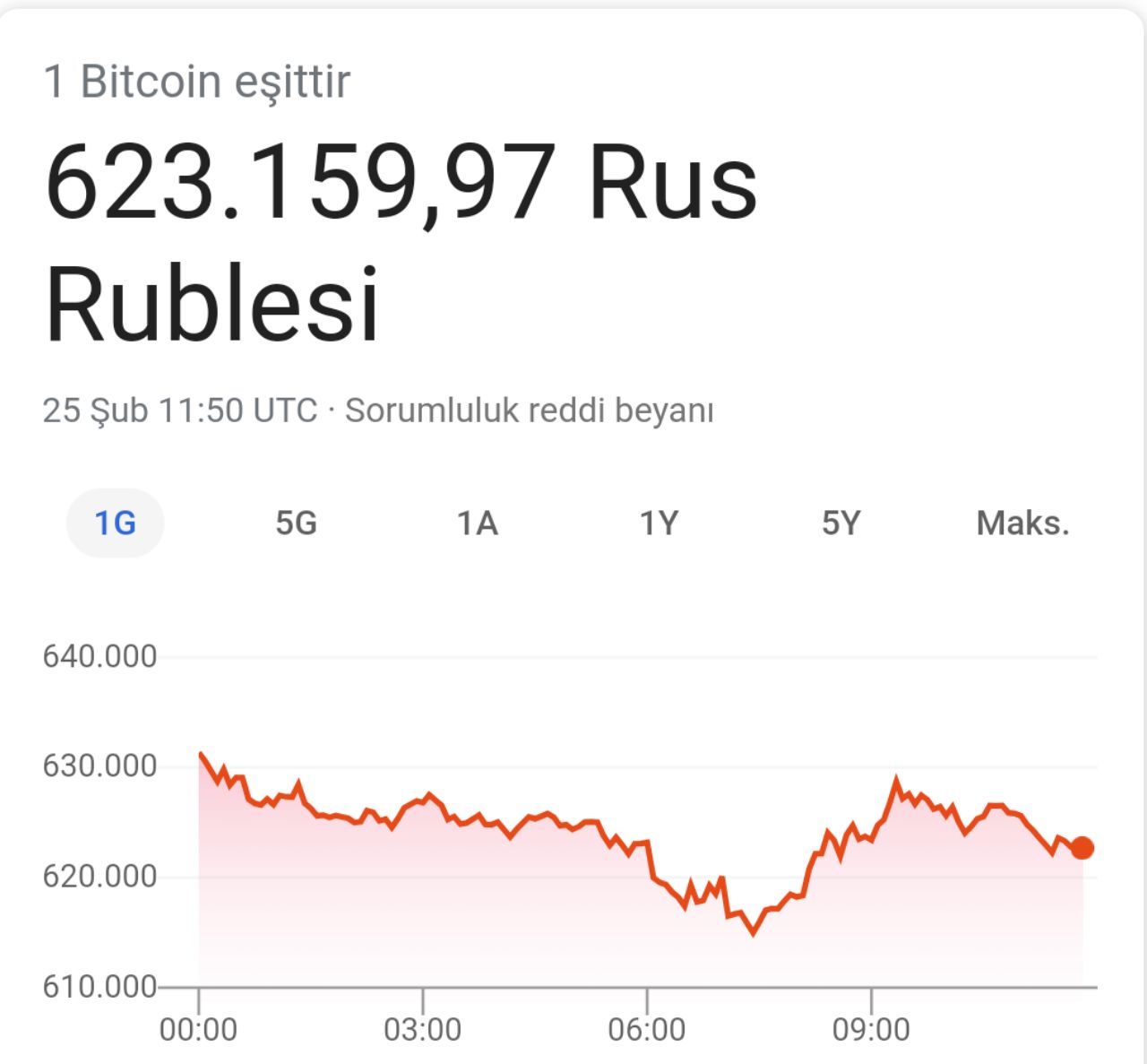1147x1064 pixels.
Task: Open the Sorumluluk reddi beyanı link
Action: coord(530,411)
